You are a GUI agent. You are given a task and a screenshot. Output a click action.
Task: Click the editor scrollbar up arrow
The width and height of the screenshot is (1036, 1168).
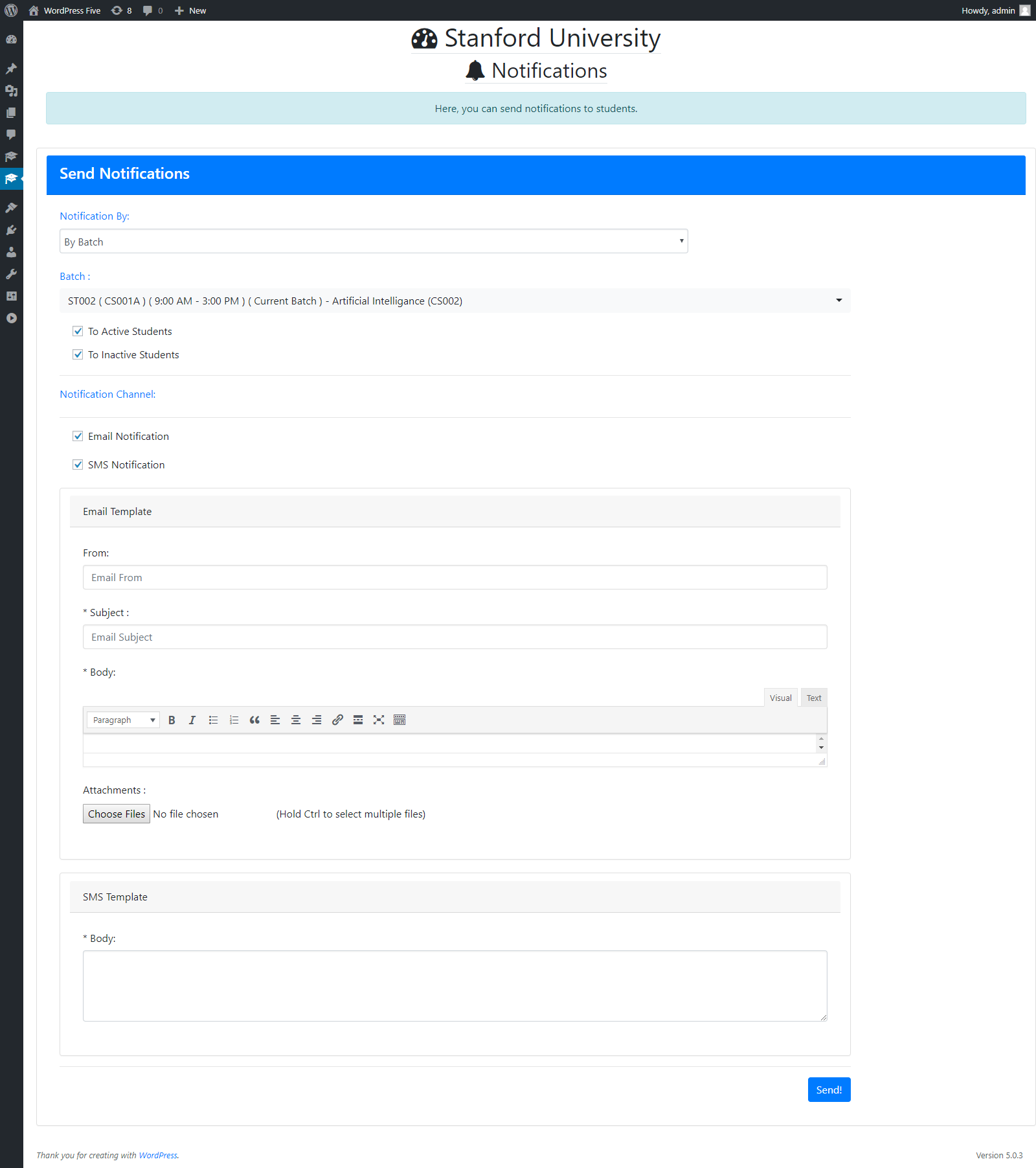click(822, 739)
